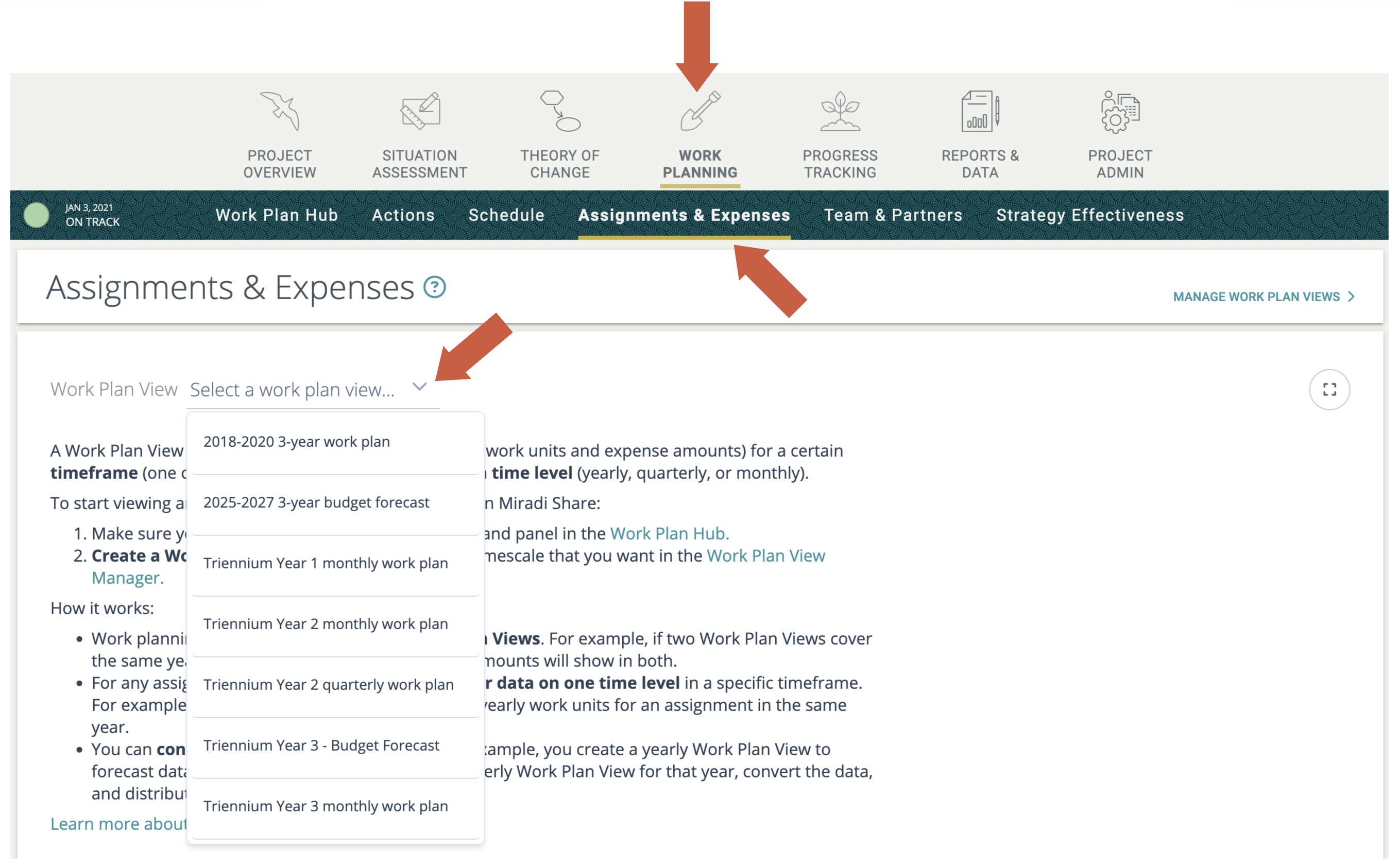Open the Strategy Effectiveness tab
Viewport: 1399px width, 868px height.
coord(1089,215)
